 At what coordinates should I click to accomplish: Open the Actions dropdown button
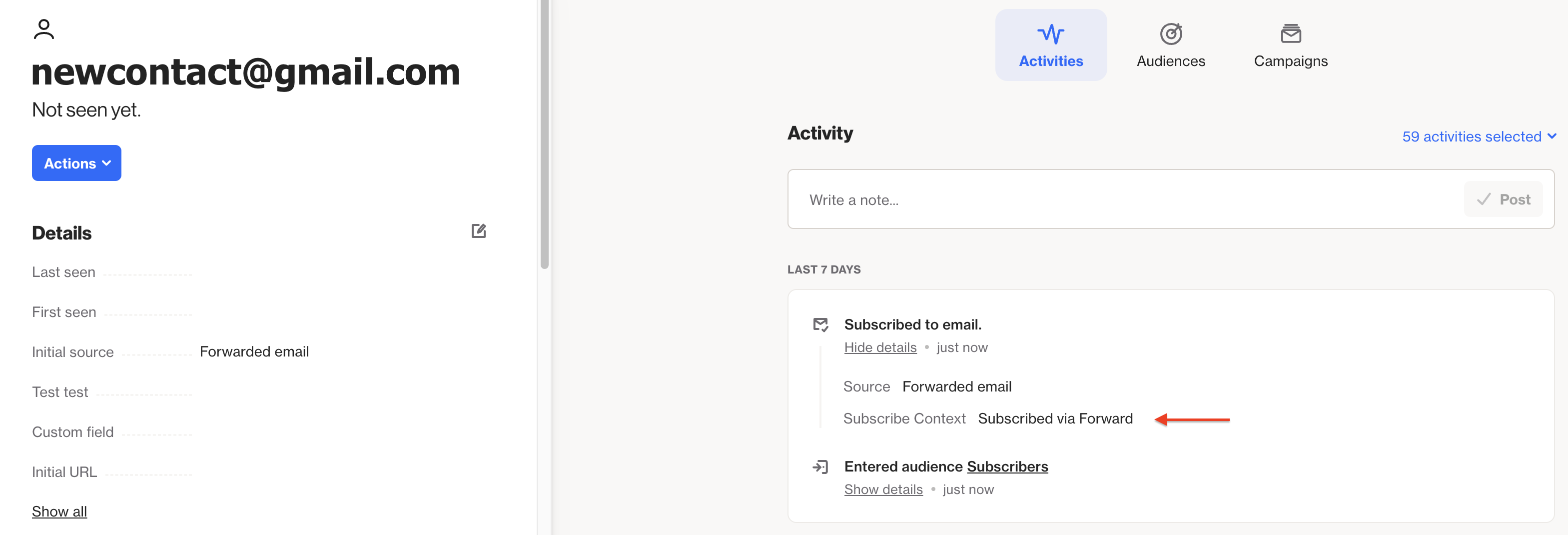point(76,163)
